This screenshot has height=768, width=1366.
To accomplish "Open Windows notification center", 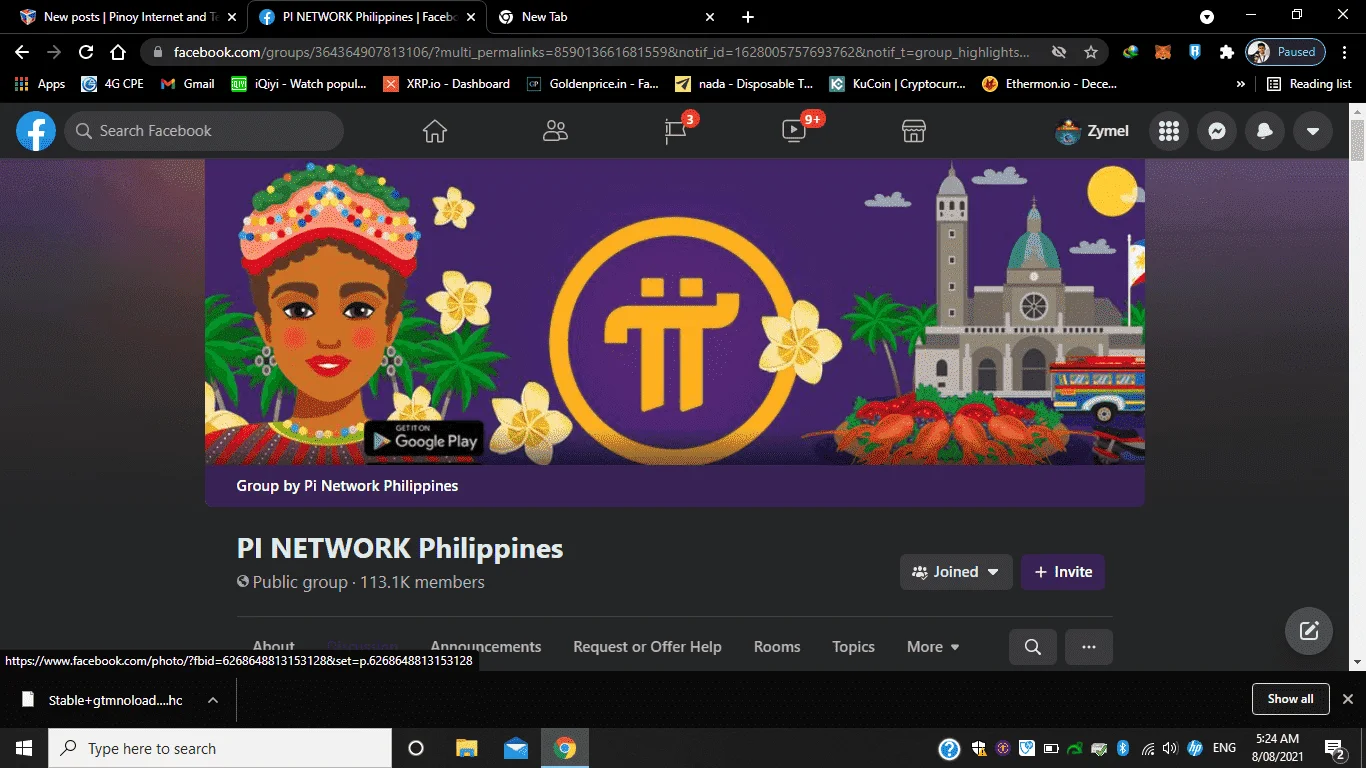I will click(1334, 748).
